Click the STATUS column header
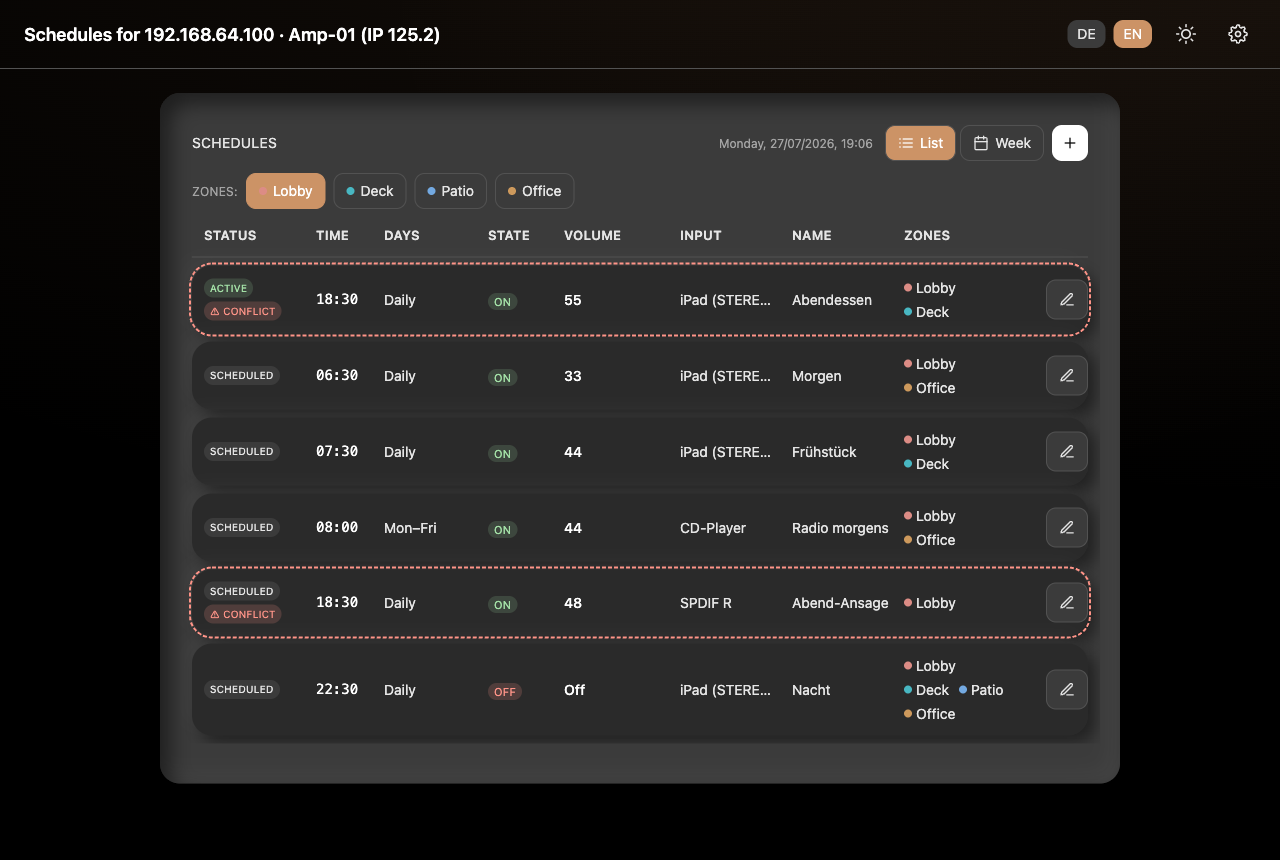The height and width of the screenshot is (860, 1280). [x=230, y=236]
